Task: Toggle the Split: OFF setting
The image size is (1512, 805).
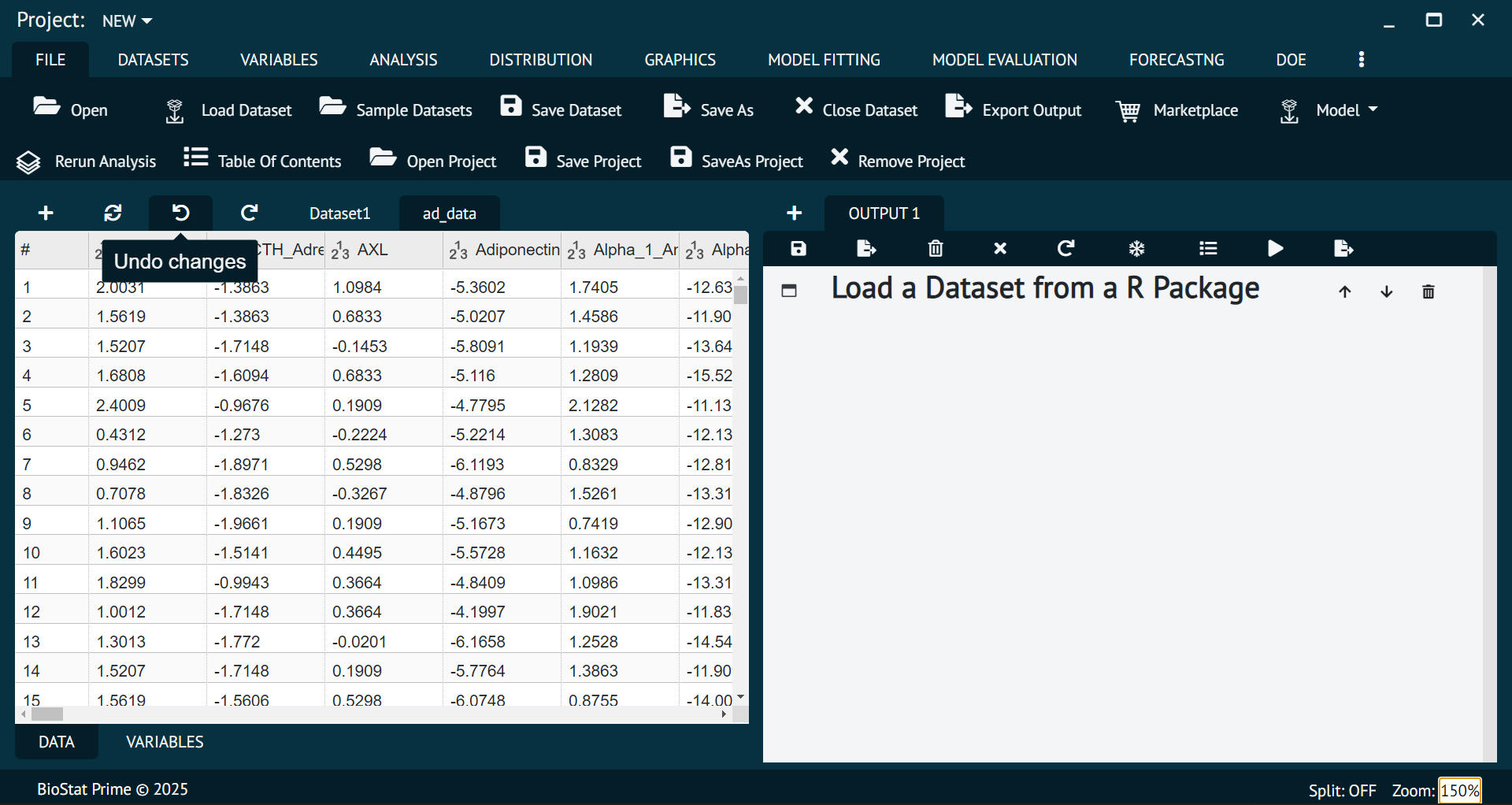Action: (1342, 790)
